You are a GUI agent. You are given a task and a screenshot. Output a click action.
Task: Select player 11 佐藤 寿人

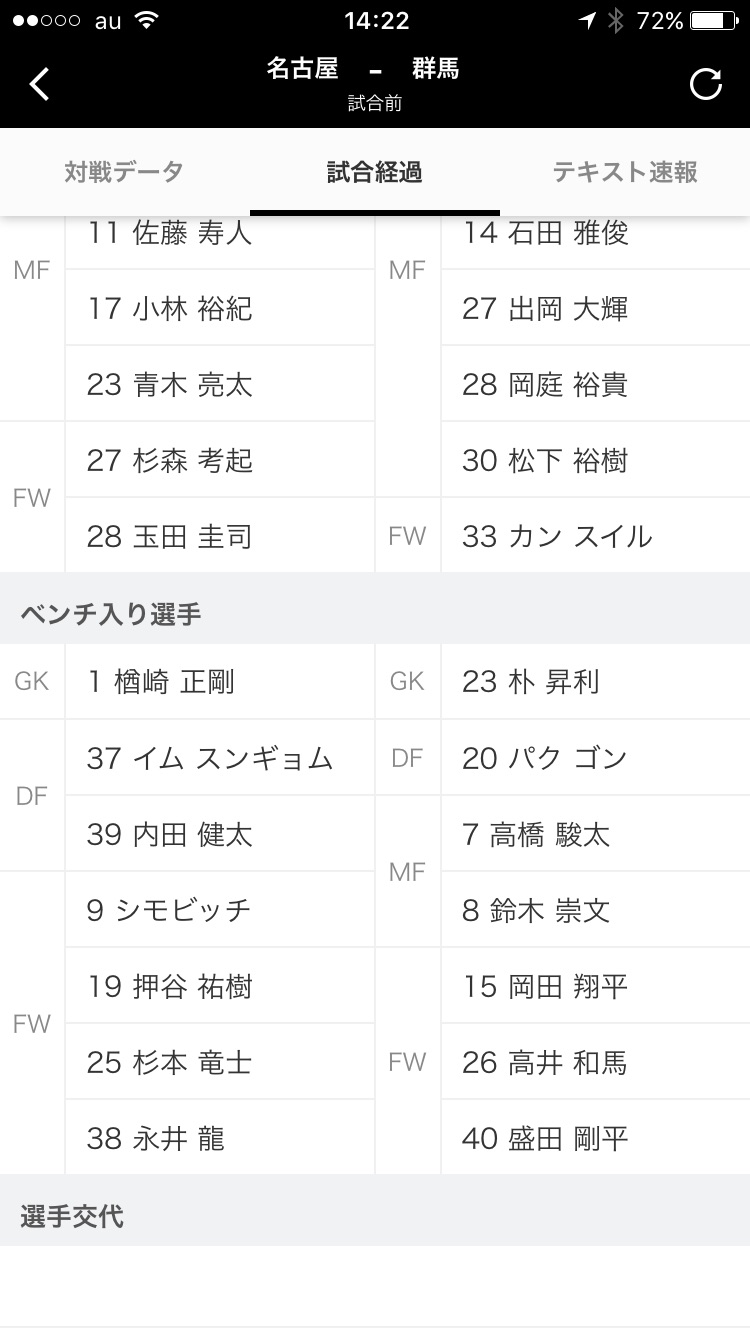click(x=220, y=235)
